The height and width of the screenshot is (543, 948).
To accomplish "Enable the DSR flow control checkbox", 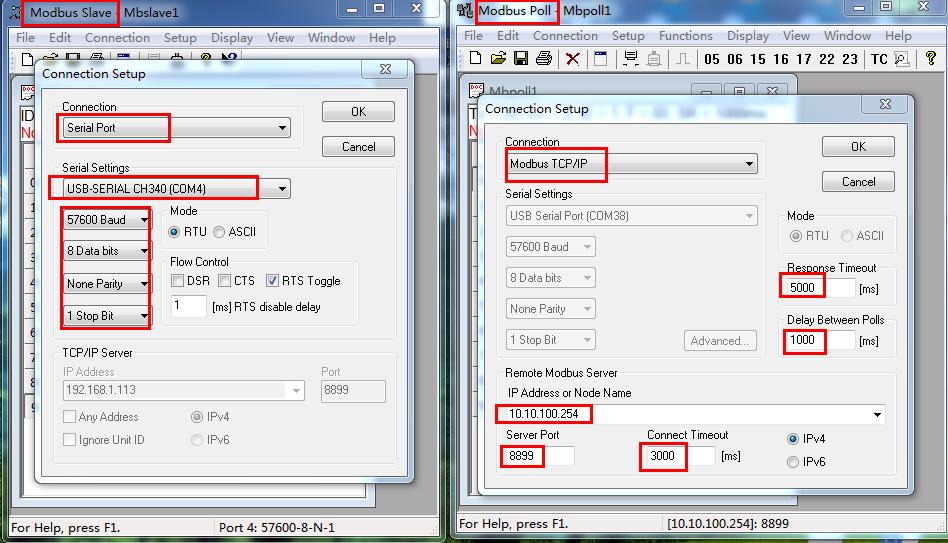I will [x=178, y=281].
